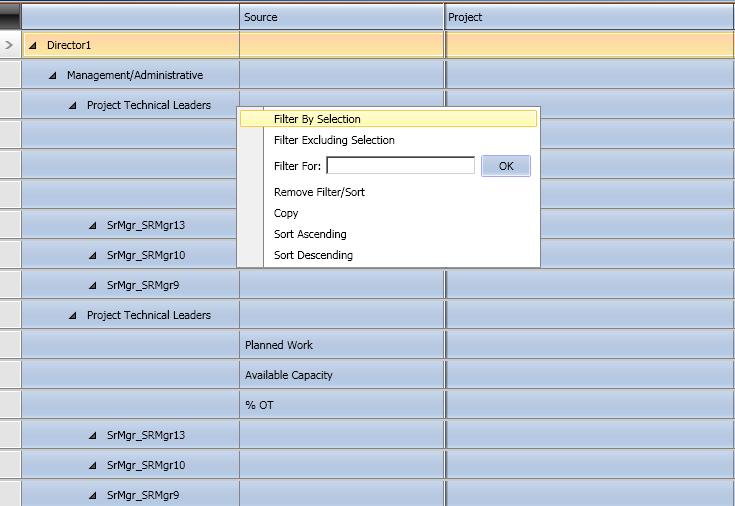Click the top-left select-all grid corner

tap(10, 16)
